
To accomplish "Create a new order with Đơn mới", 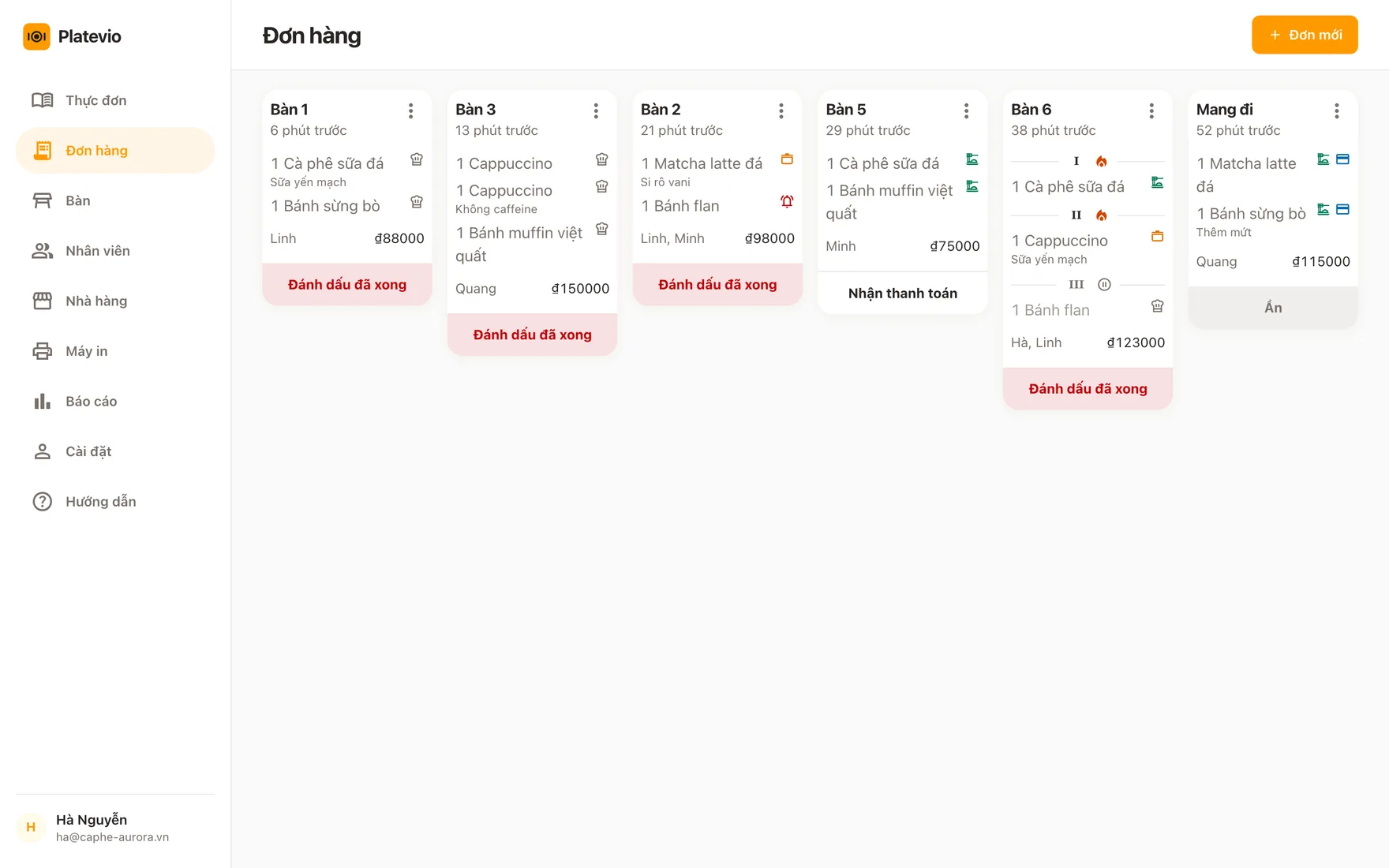I will 1305,35.
